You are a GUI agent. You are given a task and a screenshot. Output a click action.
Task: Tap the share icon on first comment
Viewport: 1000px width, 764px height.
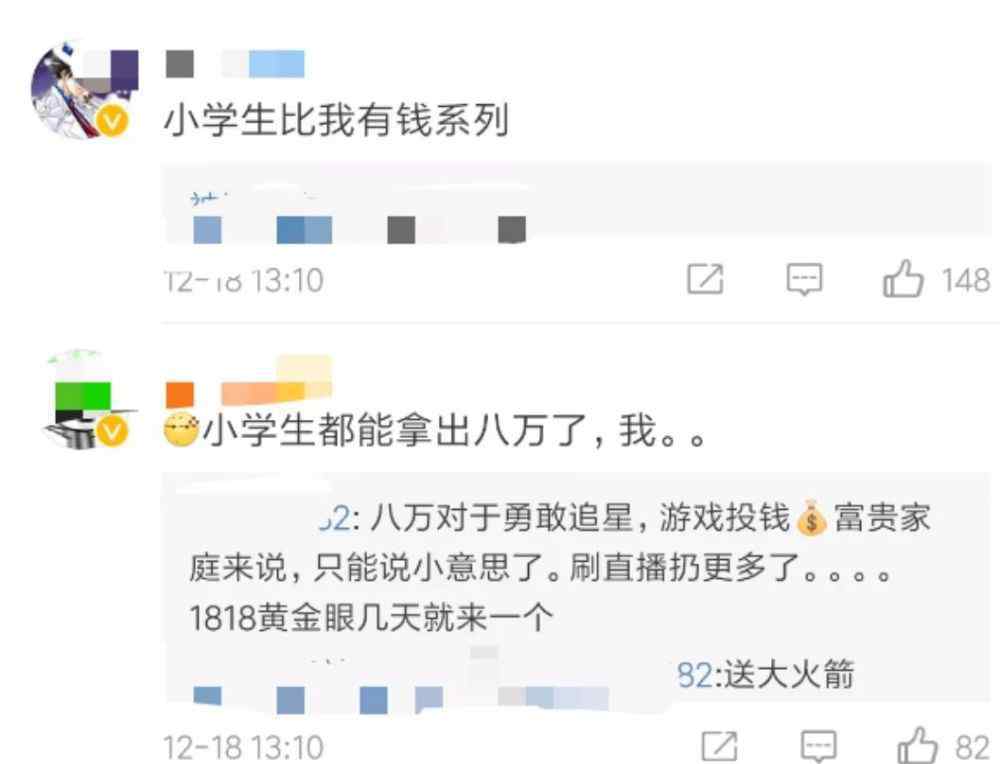coord(705,279)
